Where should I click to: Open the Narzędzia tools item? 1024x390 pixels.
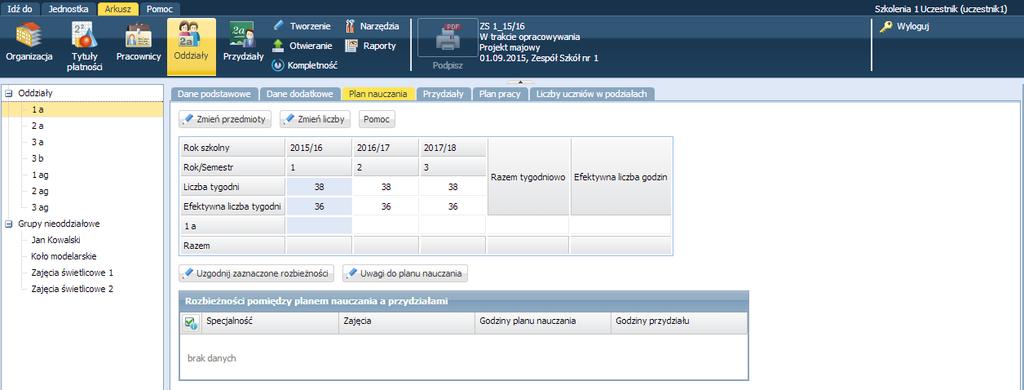372,26
